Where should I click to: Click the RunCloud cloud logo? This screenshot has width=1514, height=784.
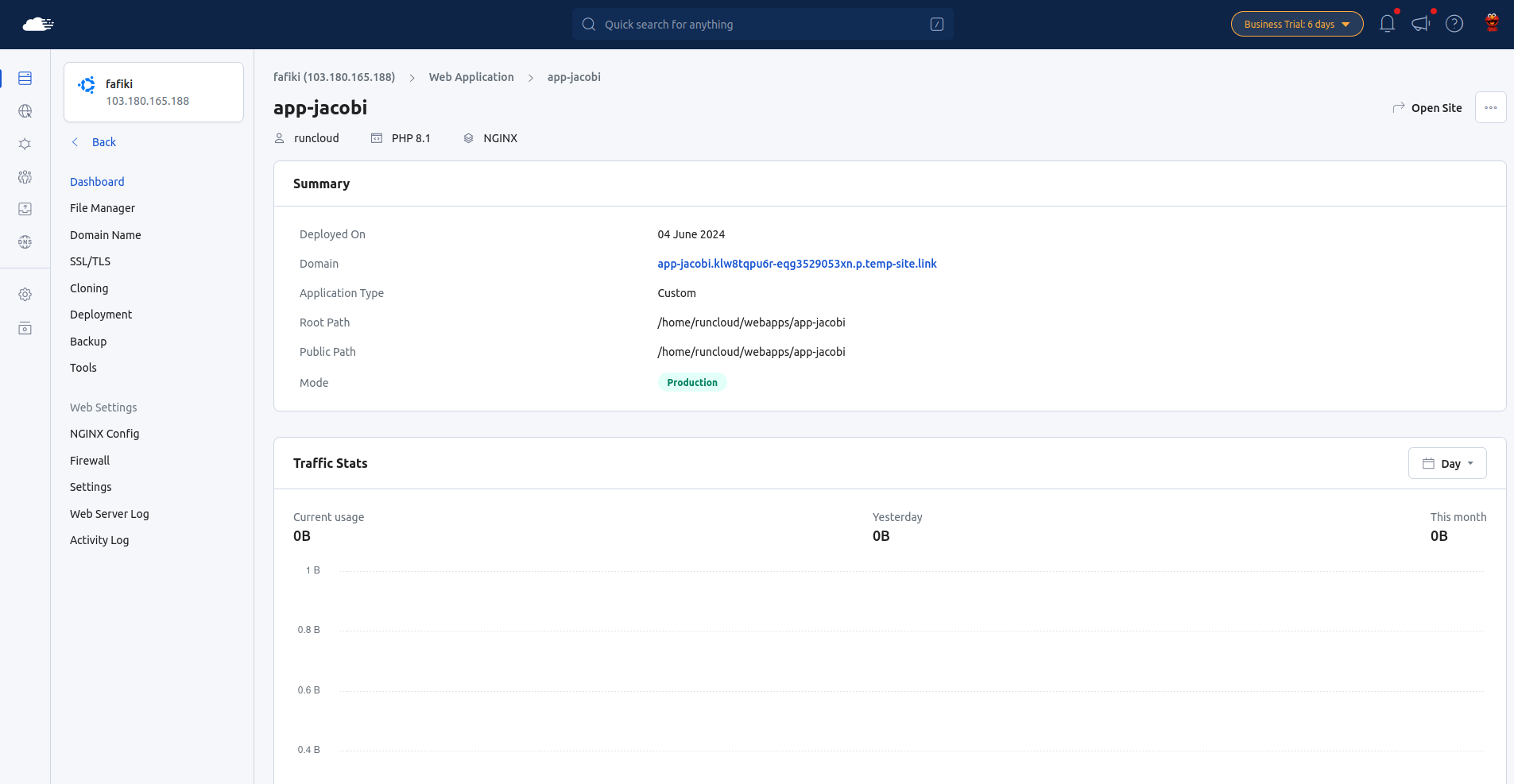[37, 24]
